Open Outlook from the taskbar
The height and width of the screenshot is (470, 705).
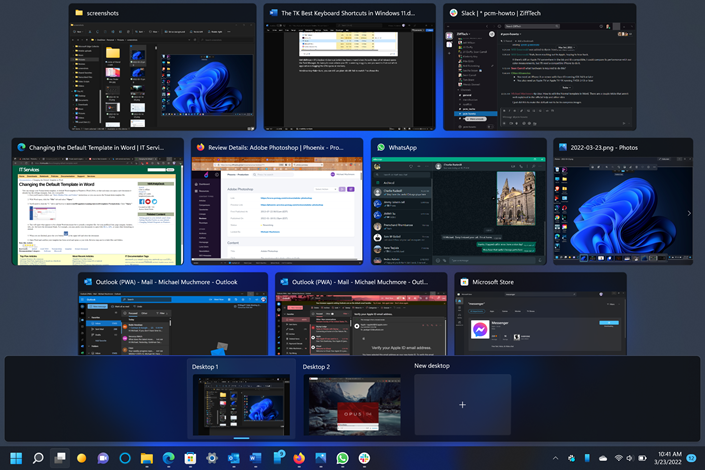[x=233, y=458]
